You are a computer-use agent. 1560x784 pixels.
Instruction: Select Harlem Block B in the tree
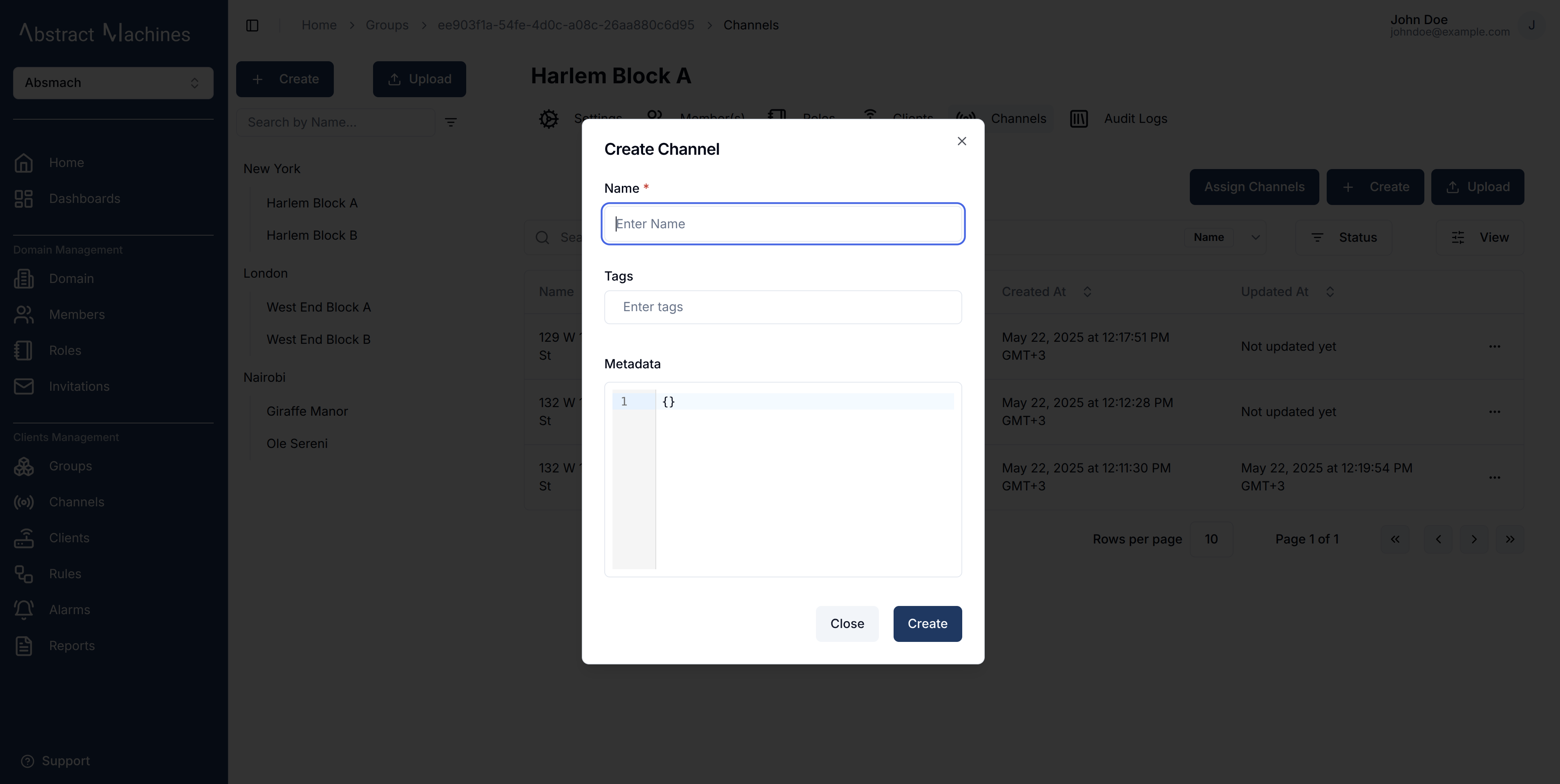click(312, 236)
